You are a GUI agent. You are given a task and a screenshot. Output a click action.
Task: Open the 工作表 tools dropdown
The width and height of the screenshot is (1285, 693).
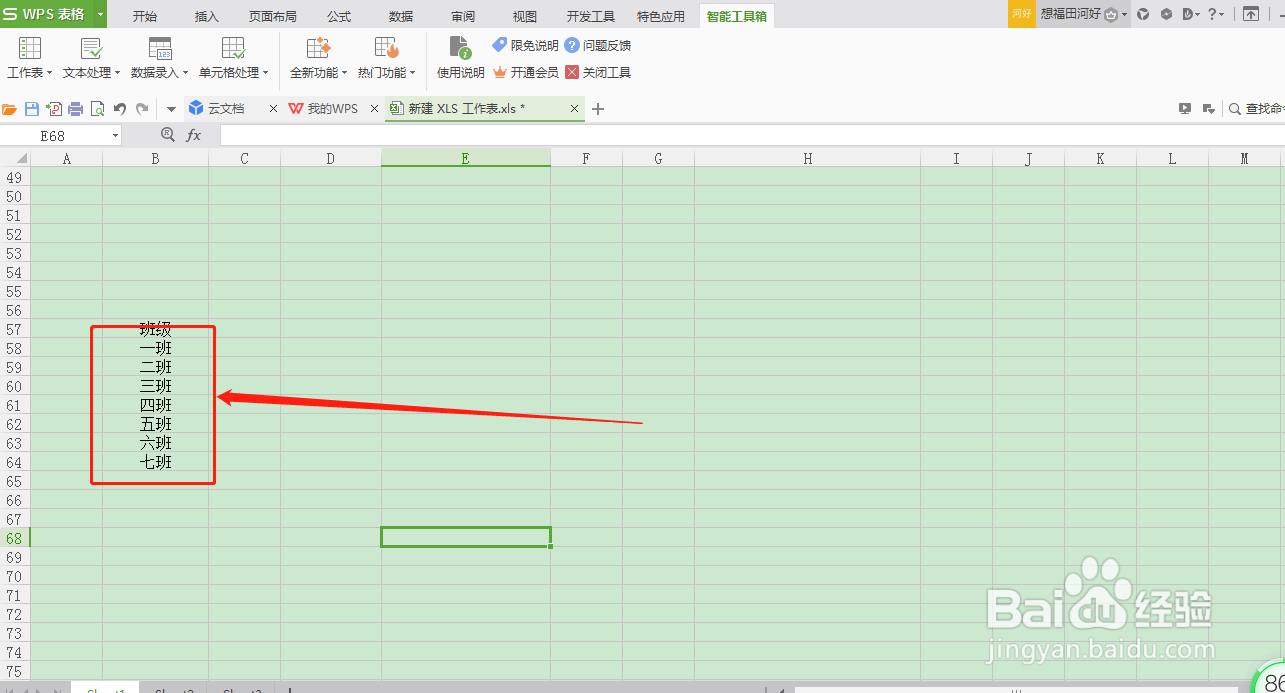tap(29, 58)
